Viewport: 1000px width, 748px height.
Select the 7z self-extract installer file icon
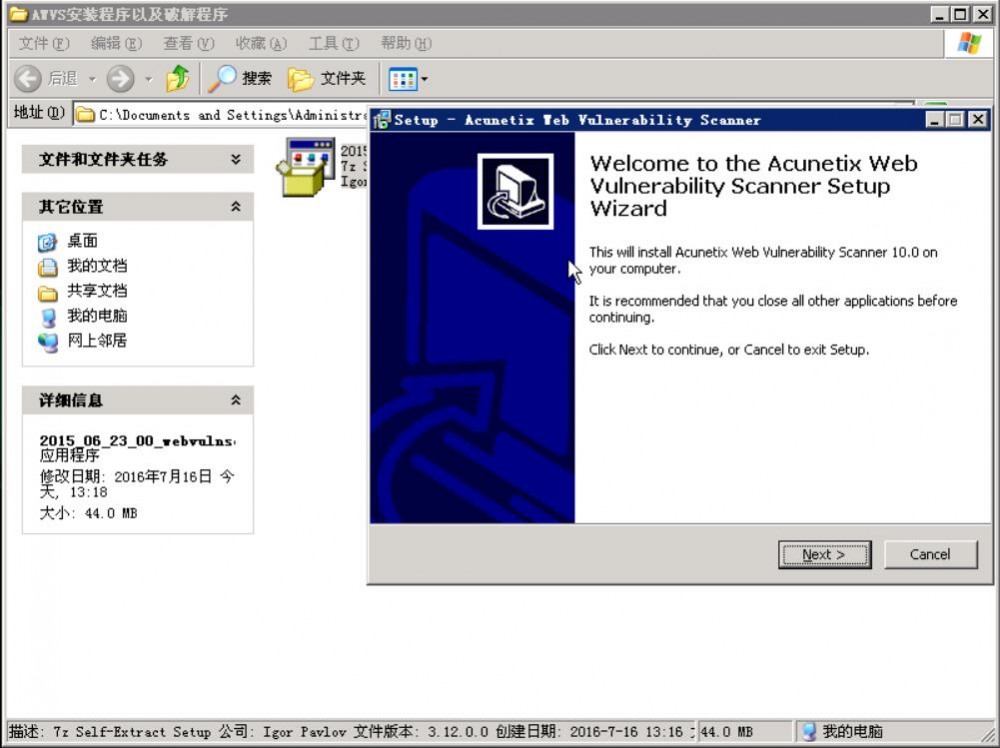click(x=305, y=167)
